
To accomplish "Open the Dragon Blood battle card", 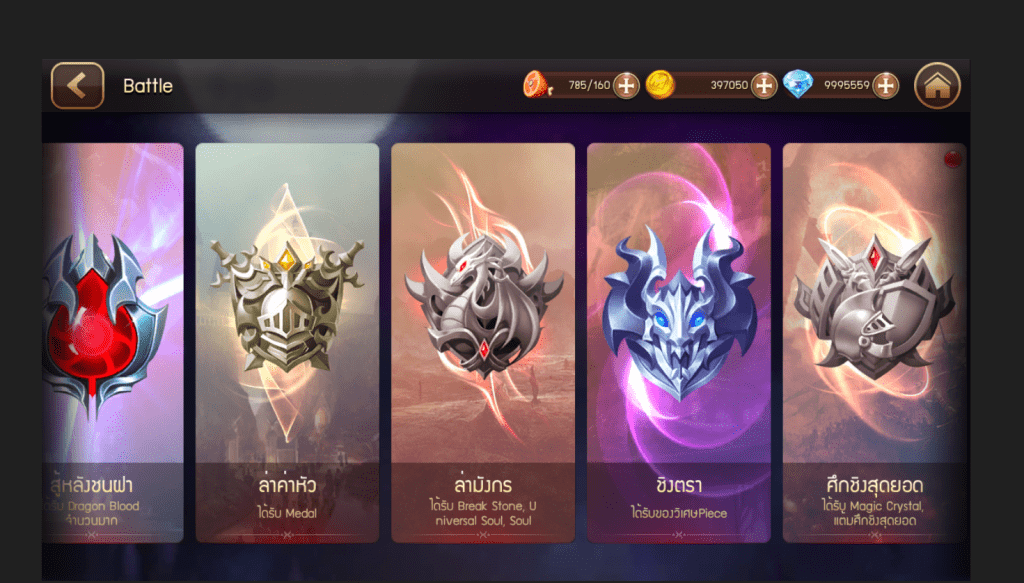I will point(113,343).
